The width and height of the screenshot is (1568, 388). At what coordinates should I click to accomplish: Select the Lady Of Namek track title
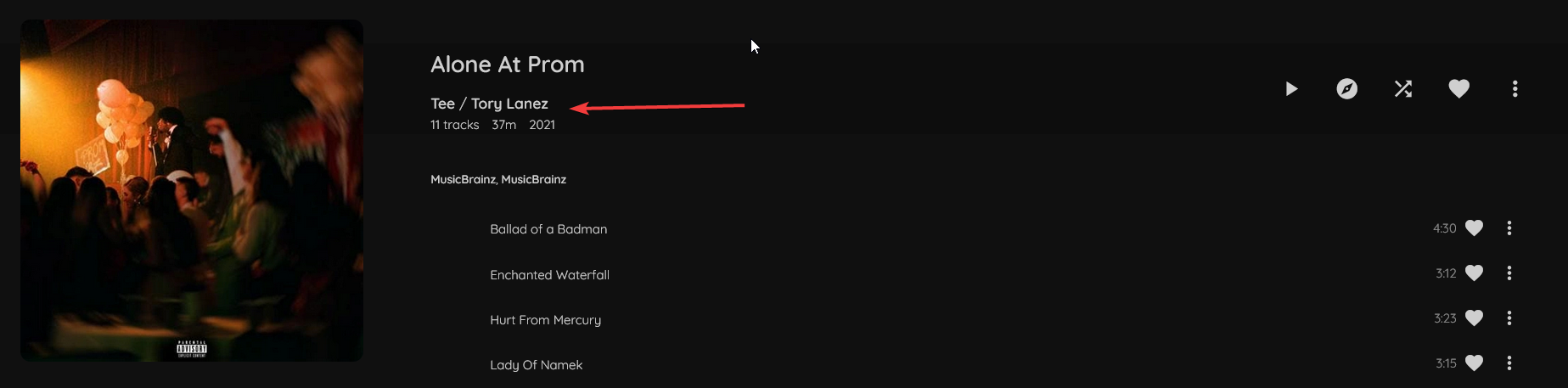(536, 365)
